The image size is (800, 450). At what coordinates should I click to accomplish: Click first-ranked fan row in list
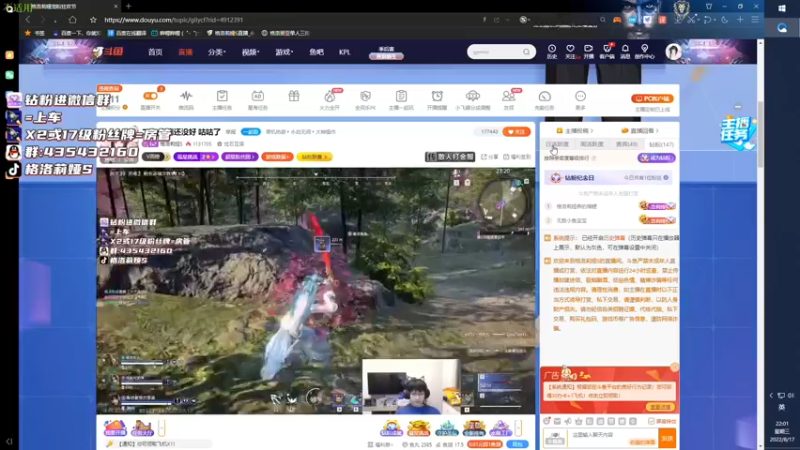tap(610, 206)
